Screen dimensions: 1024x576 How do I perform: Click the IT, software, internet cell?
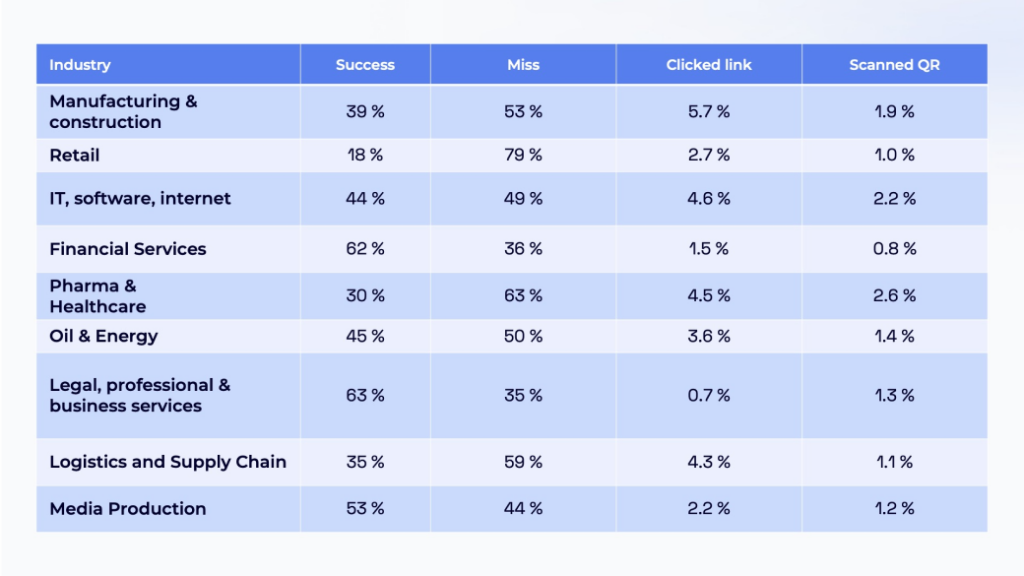(x=140, y=198)
